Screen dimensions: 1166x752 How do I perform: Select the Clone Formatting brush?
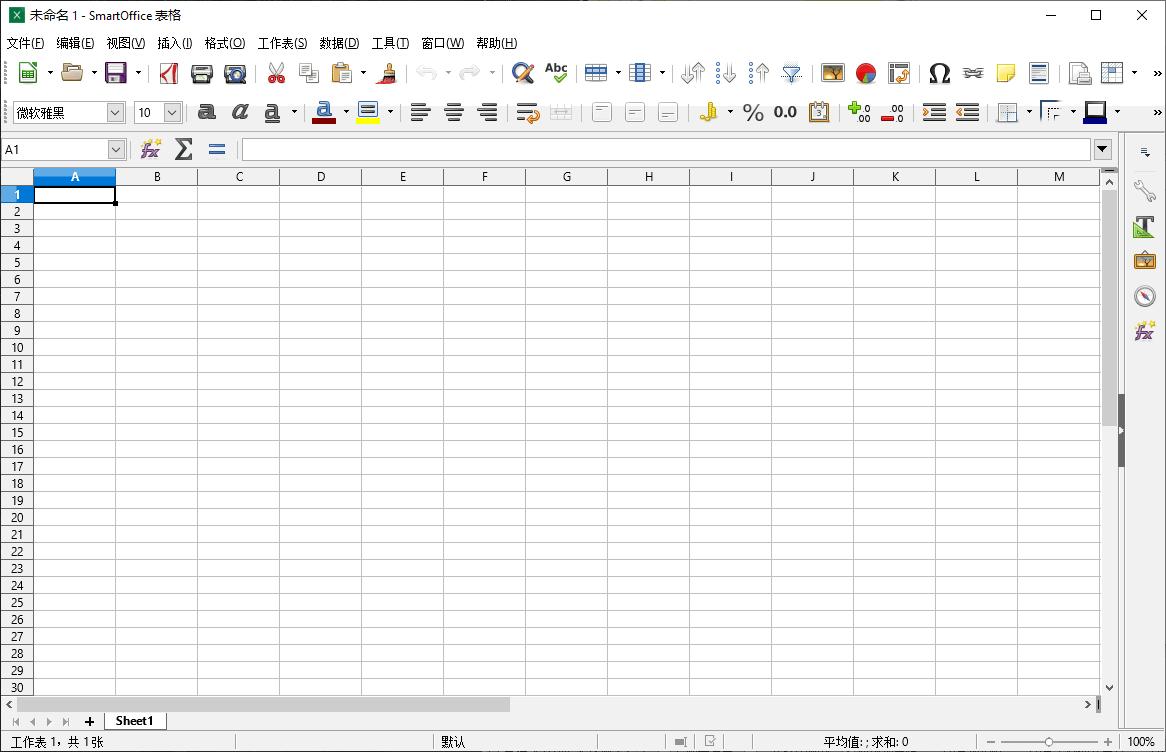coord(387,73)
